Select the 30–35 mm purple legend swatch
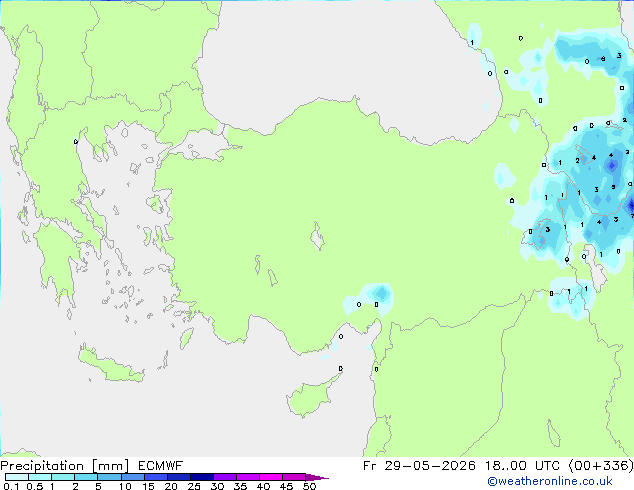The image size is (634, 490). coord(224,477)
